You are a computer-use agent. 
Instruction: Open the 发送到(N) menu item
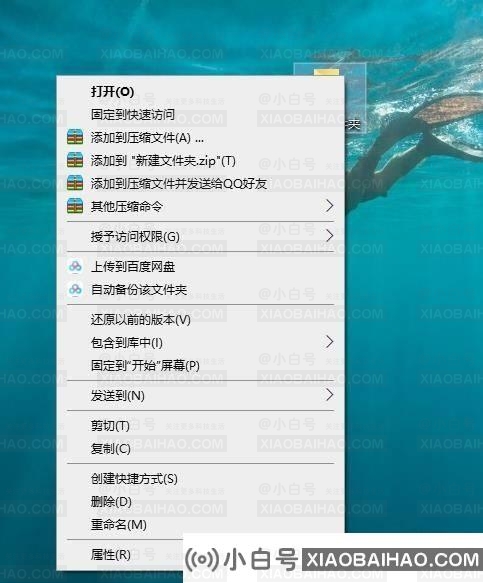(x=200, y=396)
